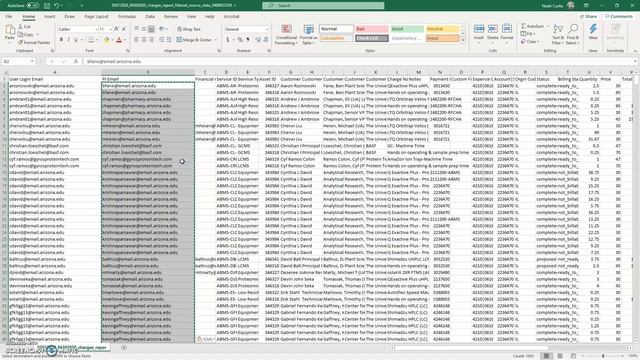Click the Paste clipboard icon
Viewport: 640px width, 360px height.
coord(10,30)
